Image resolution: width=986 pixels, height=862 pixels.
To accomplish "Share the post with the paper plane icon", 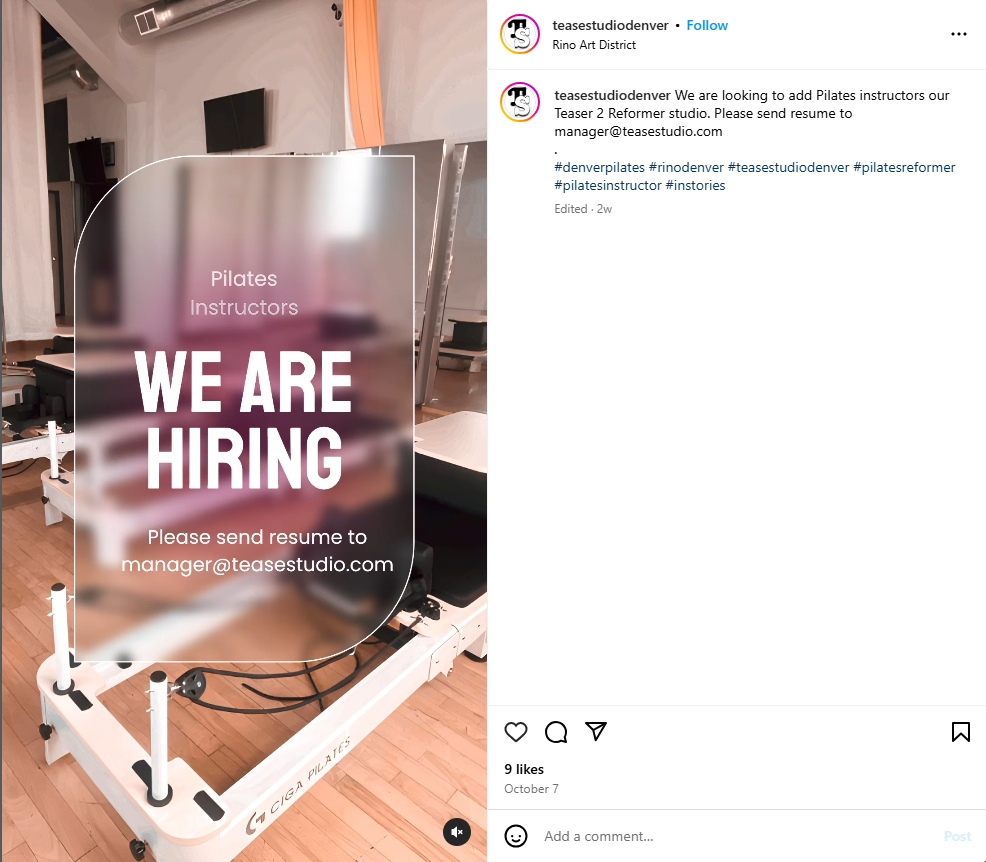I will click(595, 731).
